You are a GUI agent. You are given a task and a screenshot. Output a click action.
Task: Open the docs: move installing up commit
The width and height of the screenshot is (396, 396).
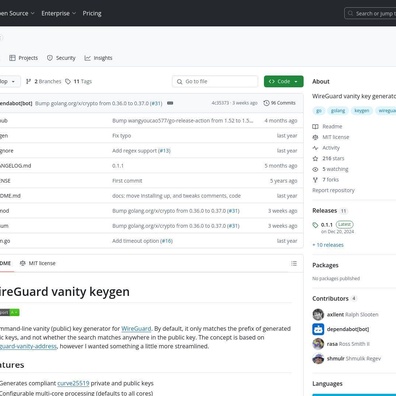pyautogui.click(x=176, y=196)
